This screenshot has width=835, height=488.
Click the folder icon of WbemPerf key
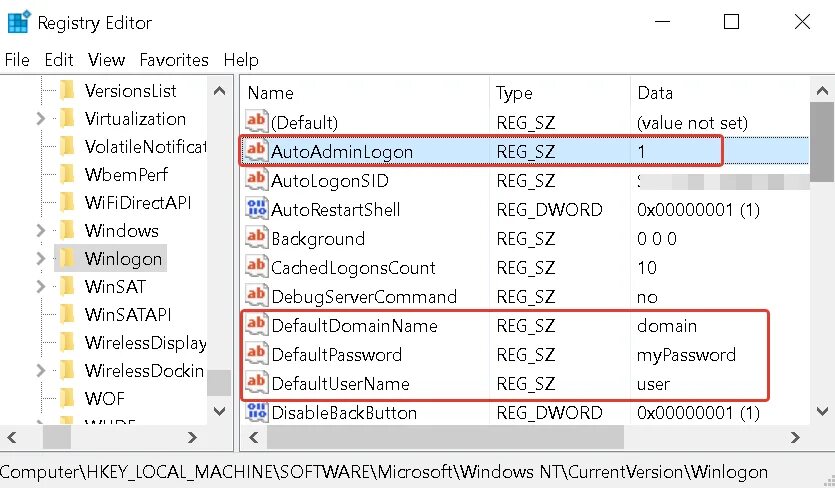pos(67,174)
